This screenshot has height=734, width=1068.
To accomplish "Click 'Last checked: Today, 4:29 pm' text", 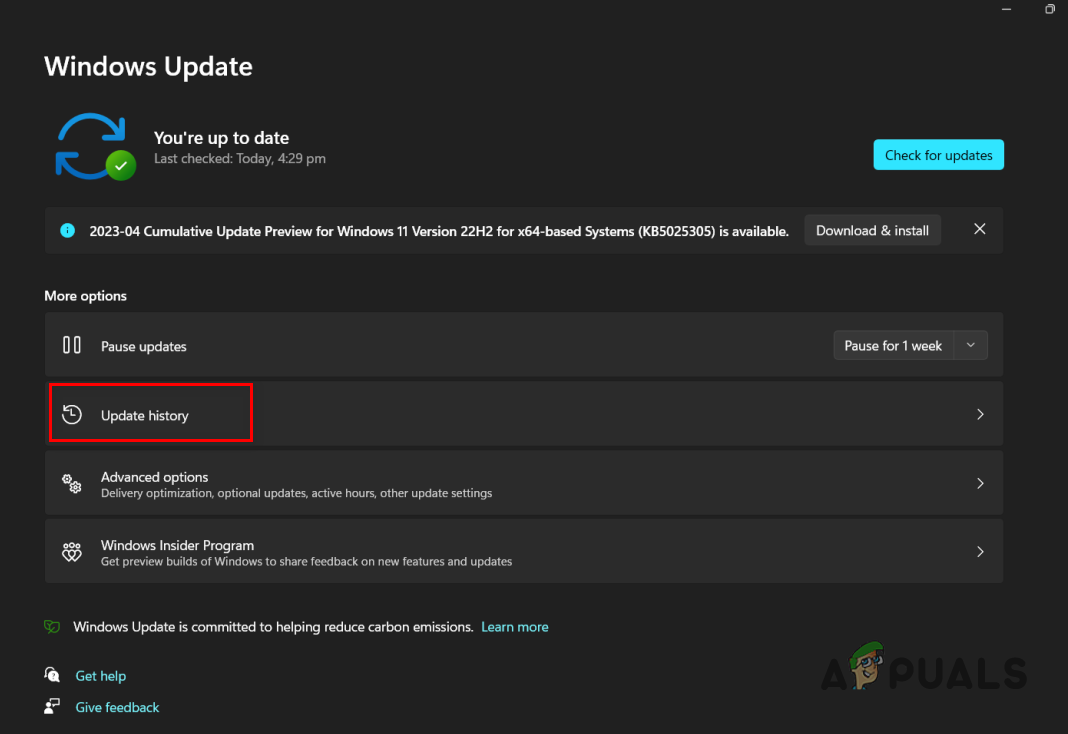I will coord(240,159).
